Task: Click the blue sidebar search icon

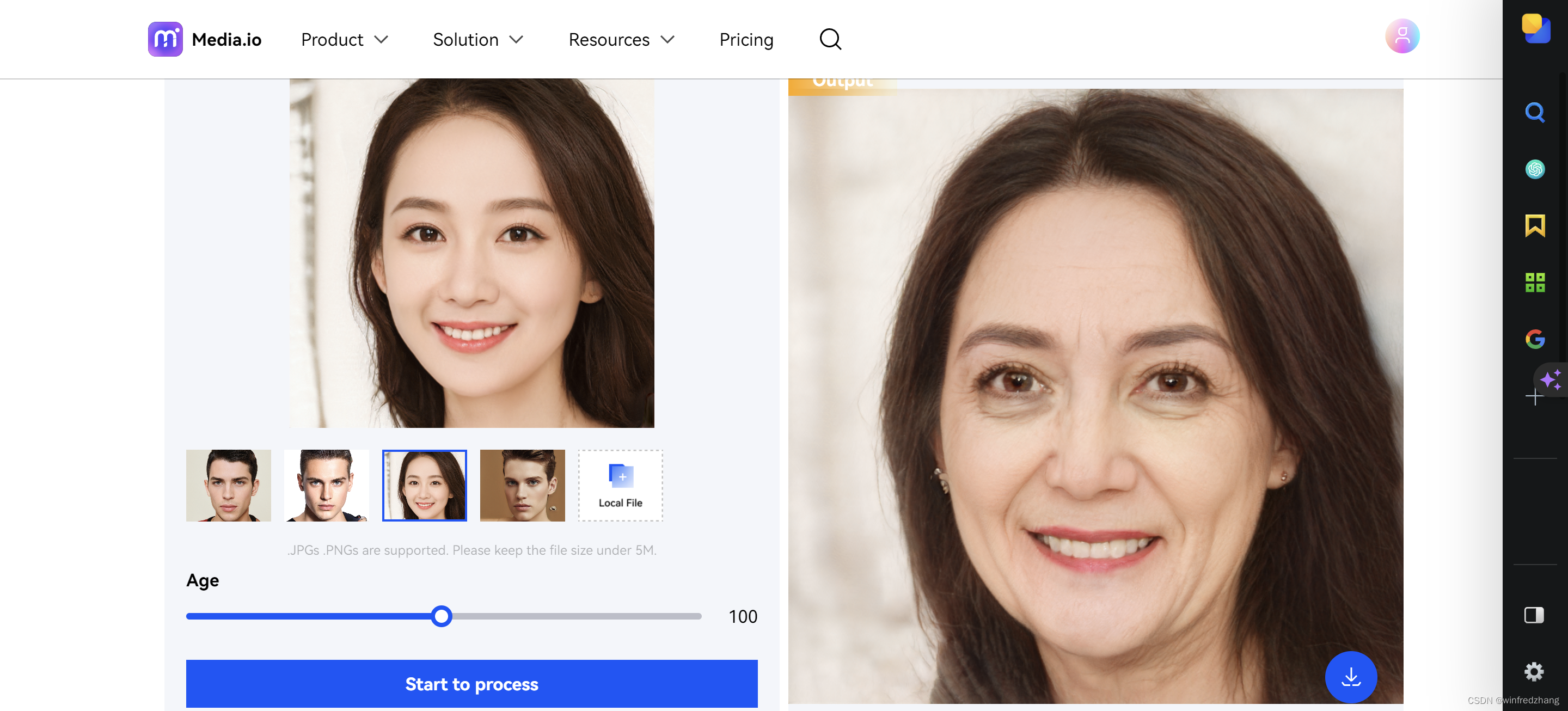Action: pos(1535,113)
